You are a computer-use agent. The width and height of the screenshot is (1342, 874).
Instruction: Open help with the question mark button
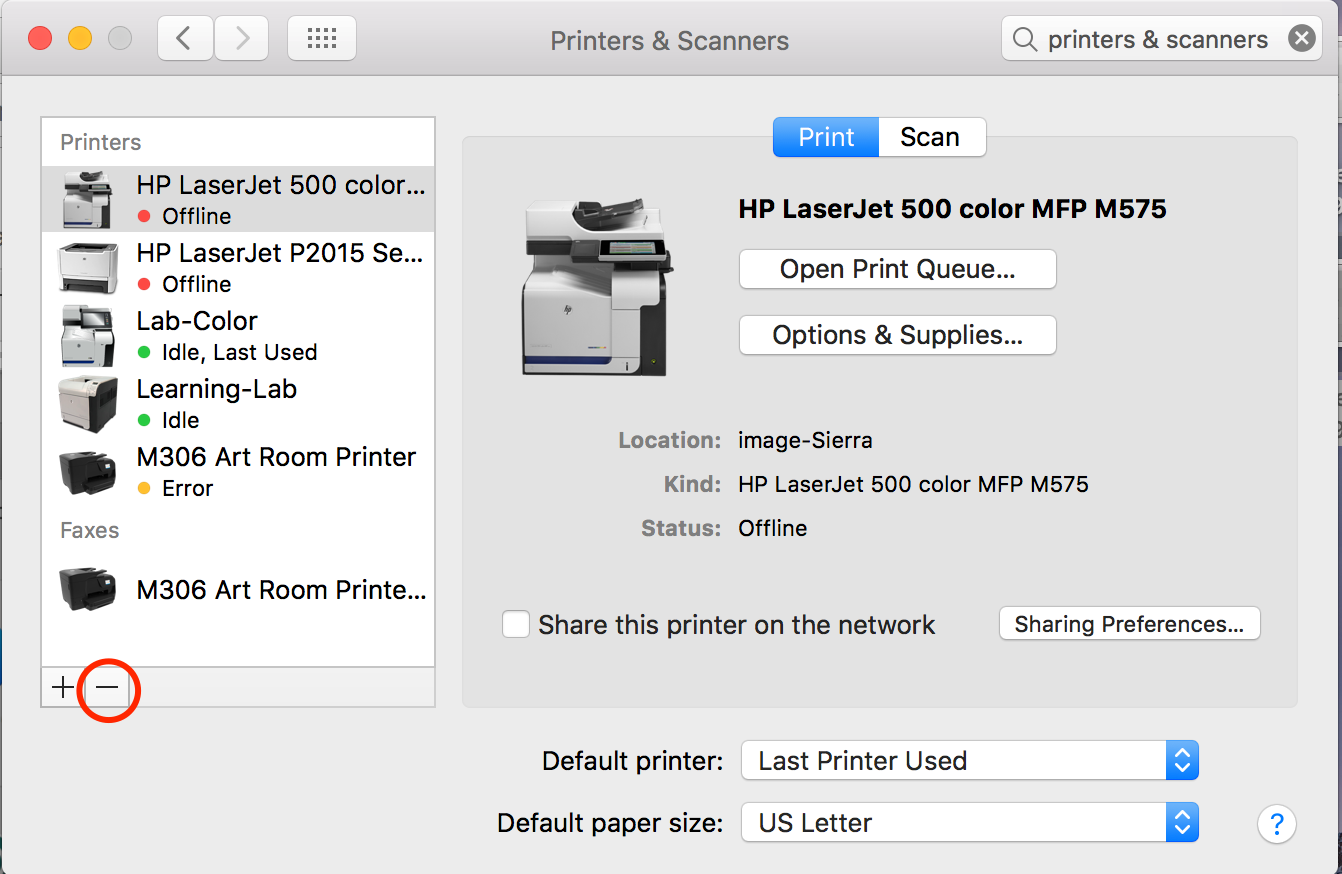(1276, 825)
